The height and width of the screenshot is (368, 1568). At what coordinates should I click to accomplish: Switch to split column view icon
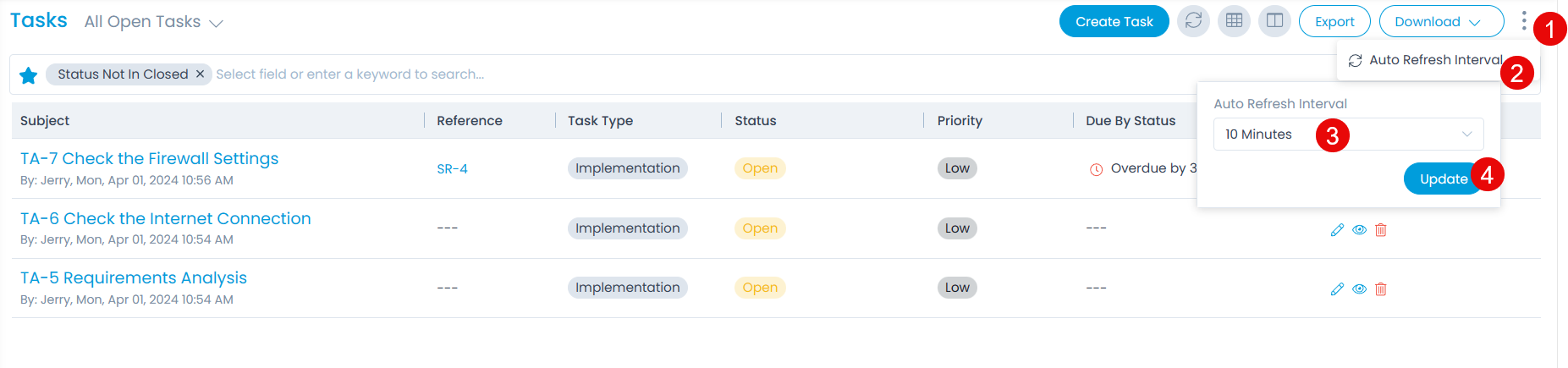pyautogui.click(x=1274, y=21)
